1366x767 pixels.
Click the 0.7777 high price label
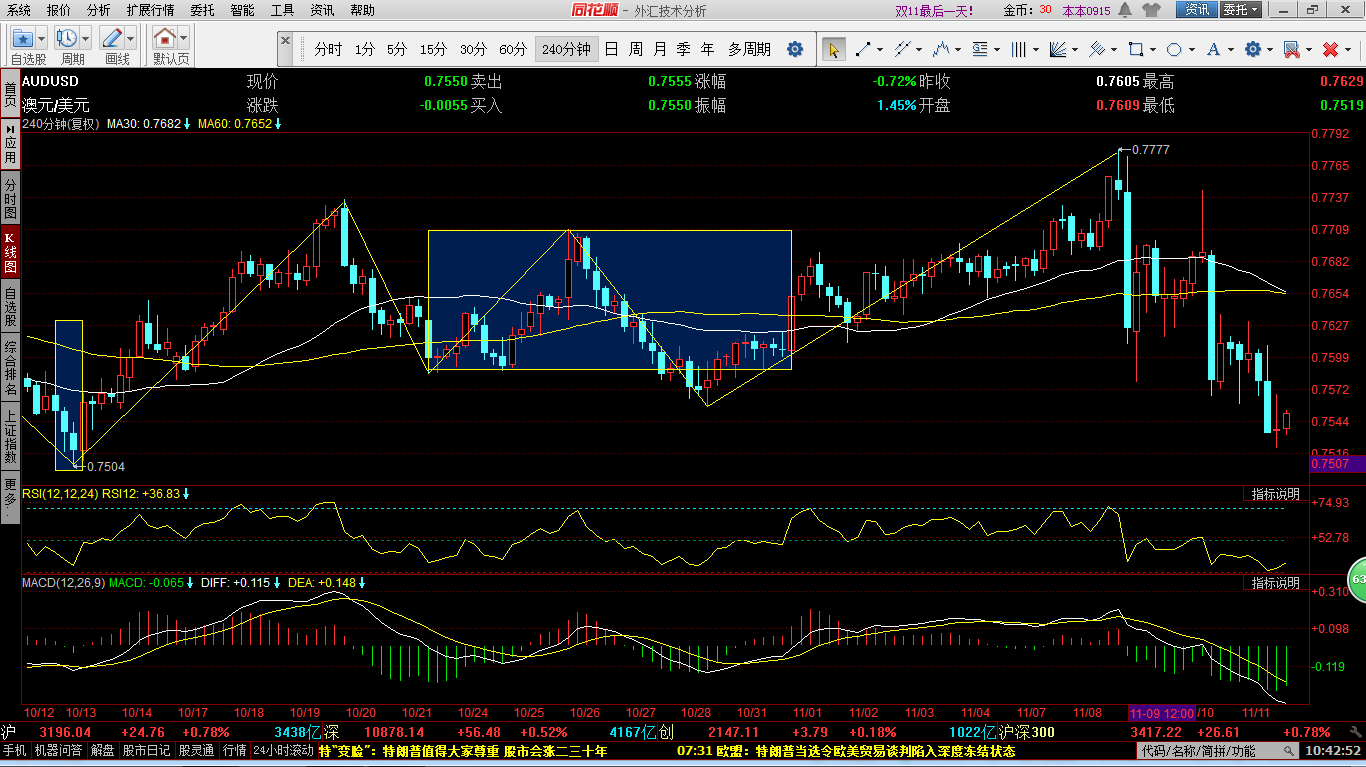point(1150,149)
